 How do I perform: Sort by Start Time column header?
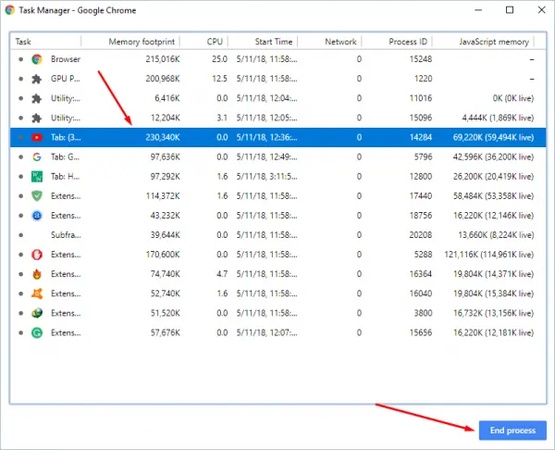tap(274, 42)
